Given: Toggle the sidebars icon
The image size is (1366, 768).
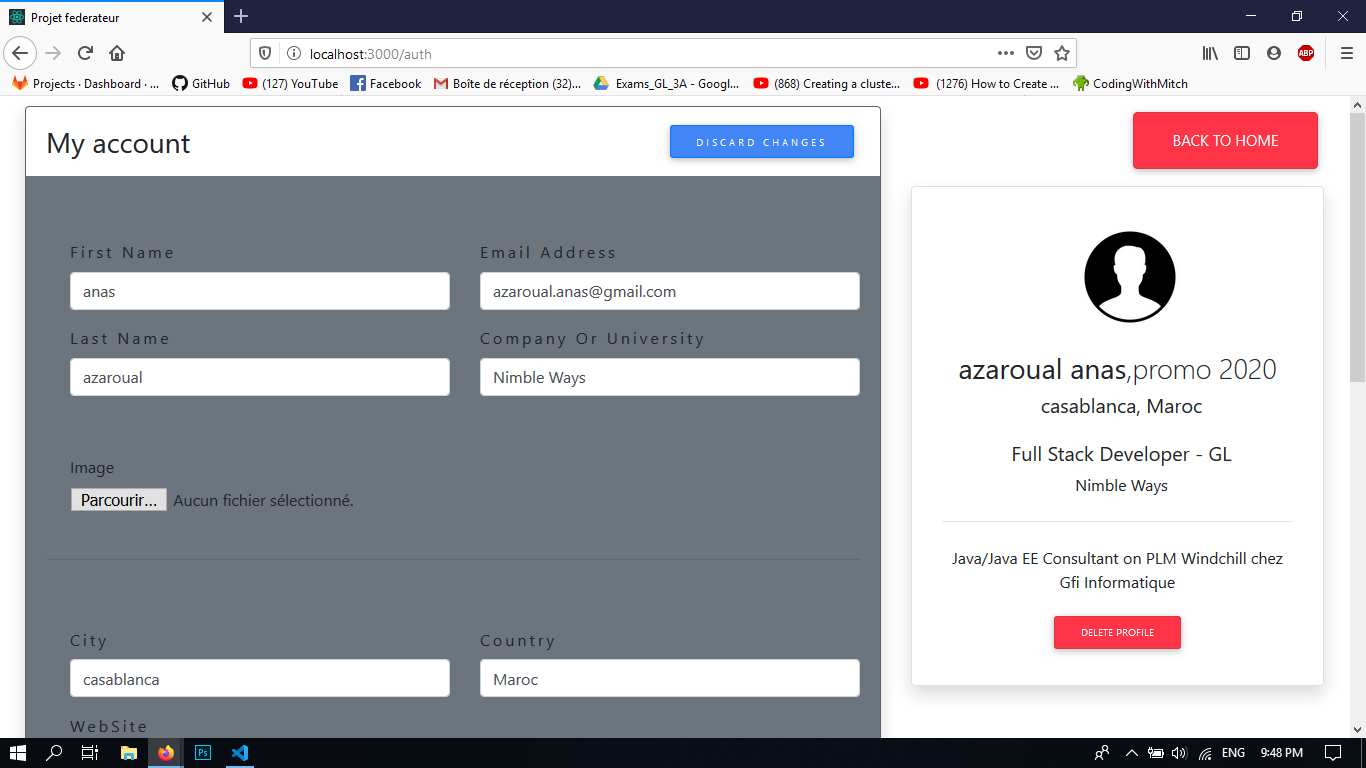Looking at the screenshot, I should pos(1242,53).
